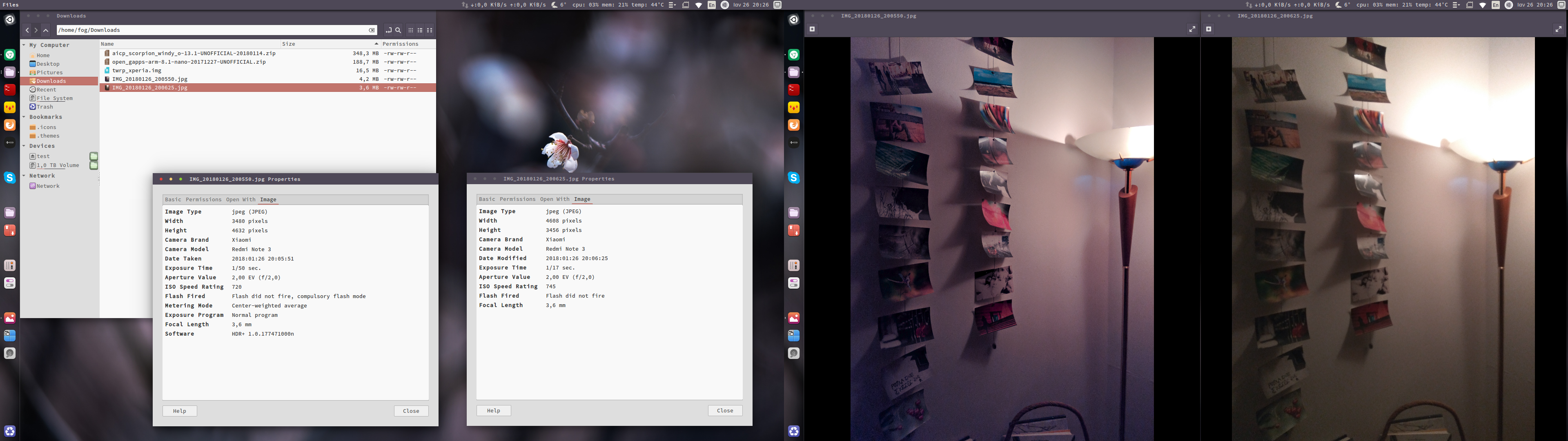Clear the location path field
Image resolution: width=1568 pixels, height=441 pixels.
[x=371, y=30]
